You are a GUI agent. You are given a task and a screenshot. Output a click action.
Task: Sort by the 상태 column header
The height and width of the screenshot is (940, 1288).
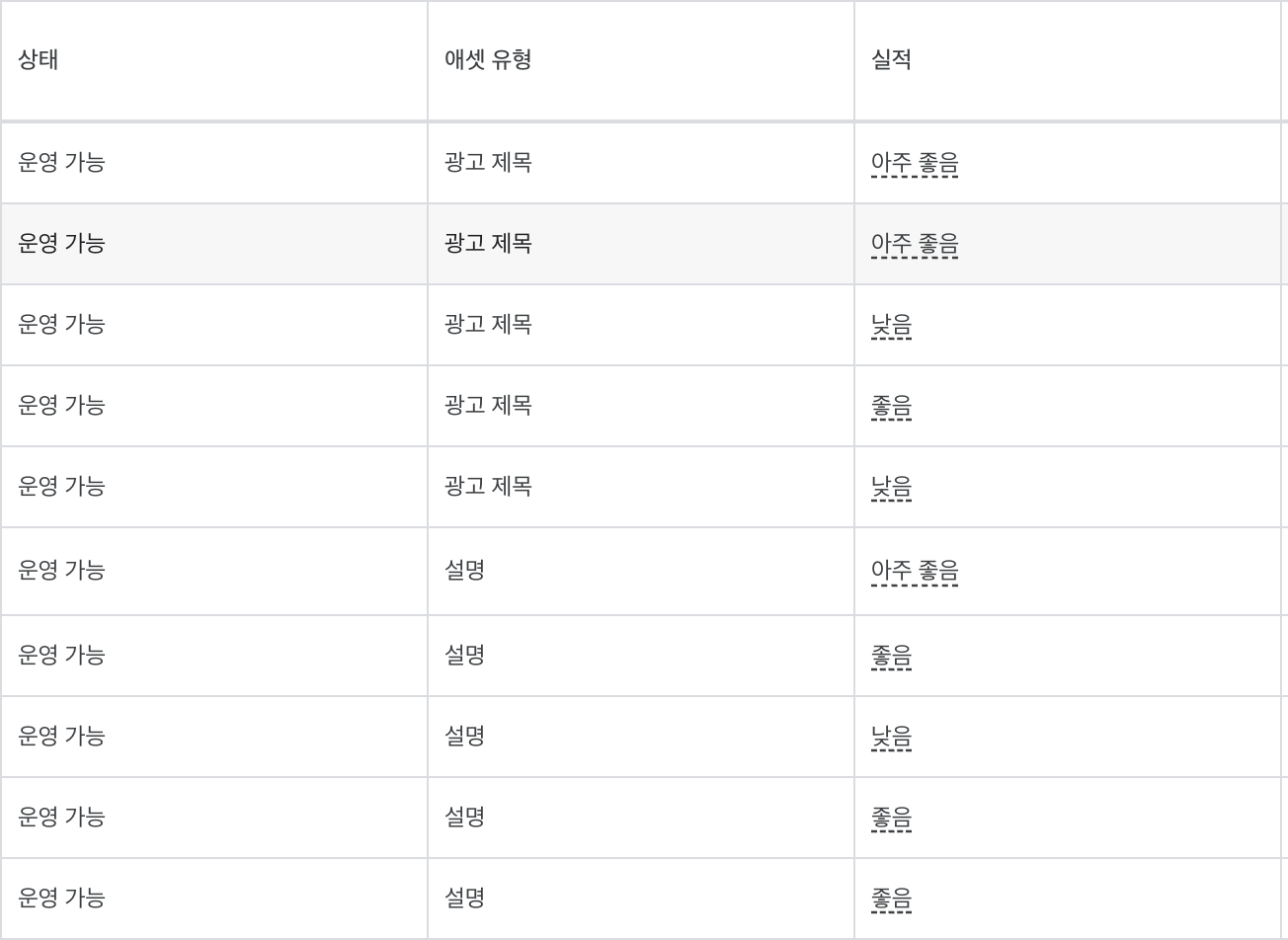click(39, 60)
